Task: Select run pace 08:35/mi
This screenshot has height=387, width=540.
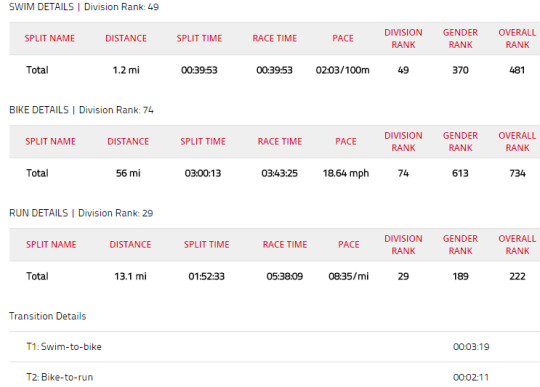Action: pyautogui.click(x=349, y=276)
